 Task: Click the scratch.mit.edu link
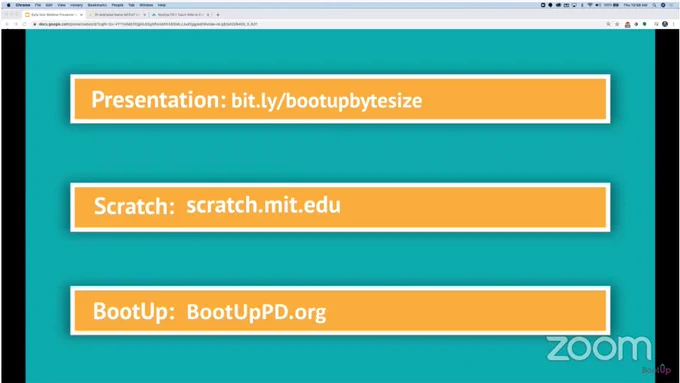263,205
